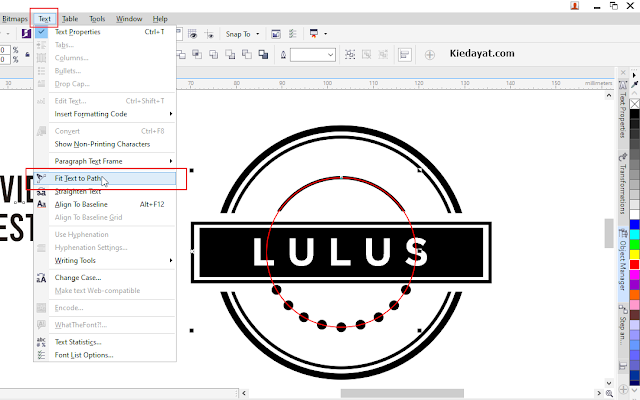The width and height of the screenshot is (640, 400).
Task: Toggle Use Hyphenation menu option
Action: point(105,234)
